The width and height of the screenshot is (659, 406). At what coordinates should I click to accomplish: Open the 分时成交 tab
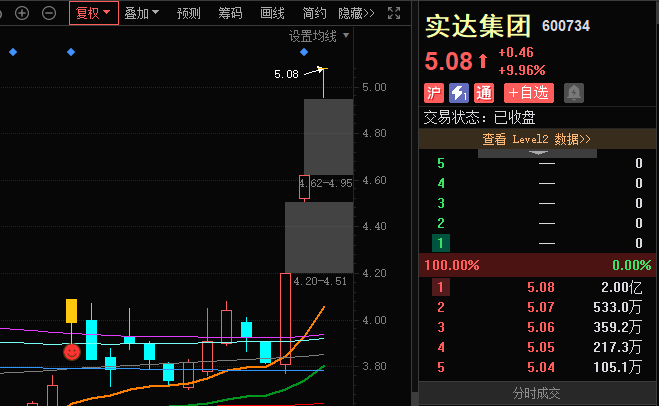(x=536, y=393)
